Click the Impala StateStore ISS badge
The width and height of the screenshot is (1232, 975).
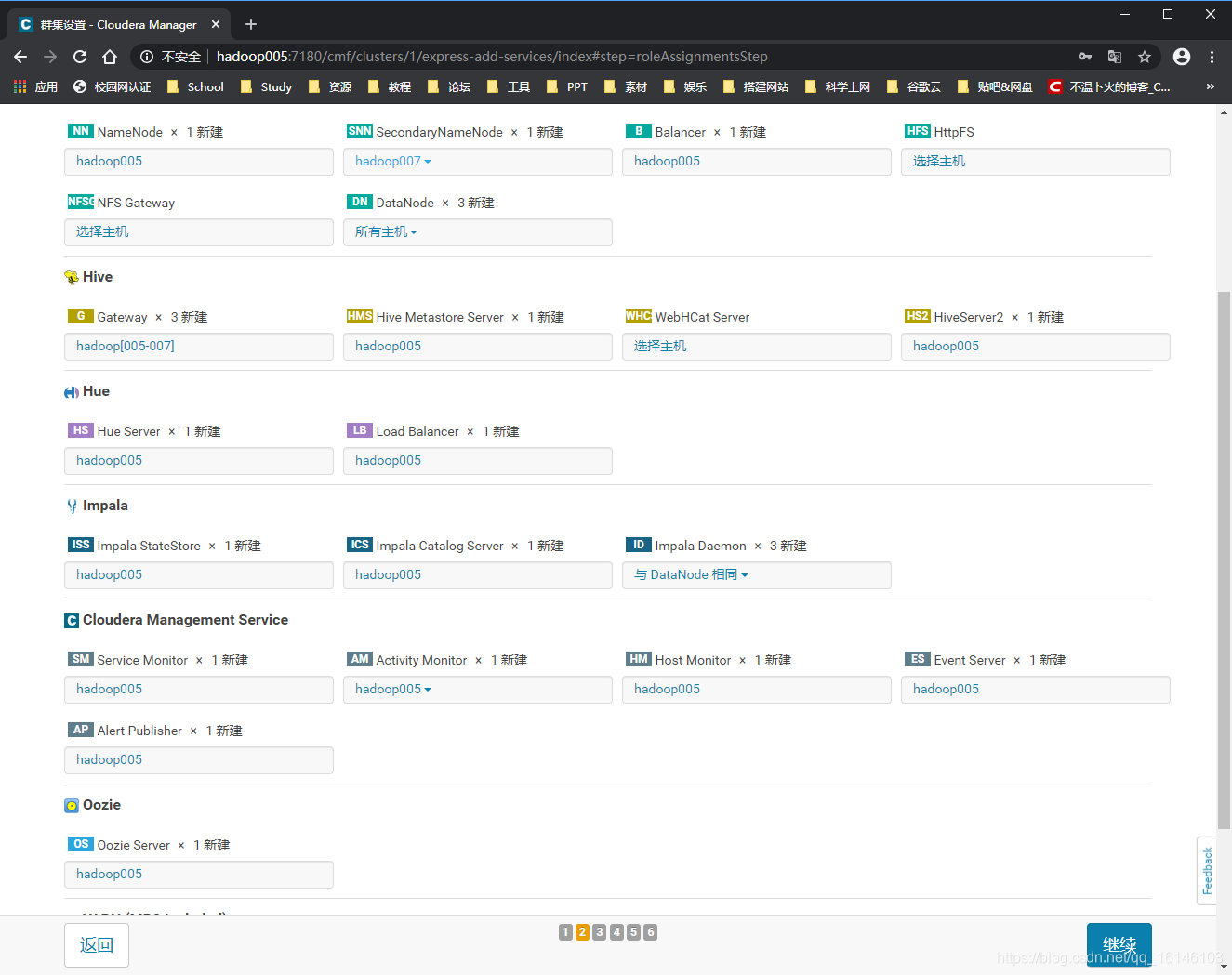pos(81,545)
